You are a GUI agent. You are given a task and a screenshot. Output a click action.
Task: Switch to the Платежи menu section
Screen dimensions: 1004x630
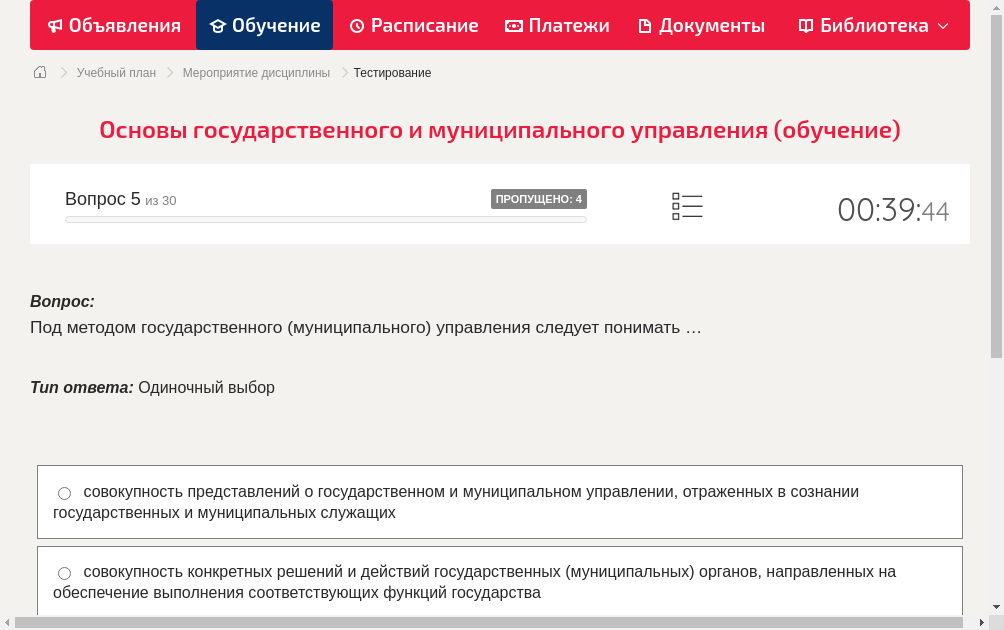pos(557,25)
